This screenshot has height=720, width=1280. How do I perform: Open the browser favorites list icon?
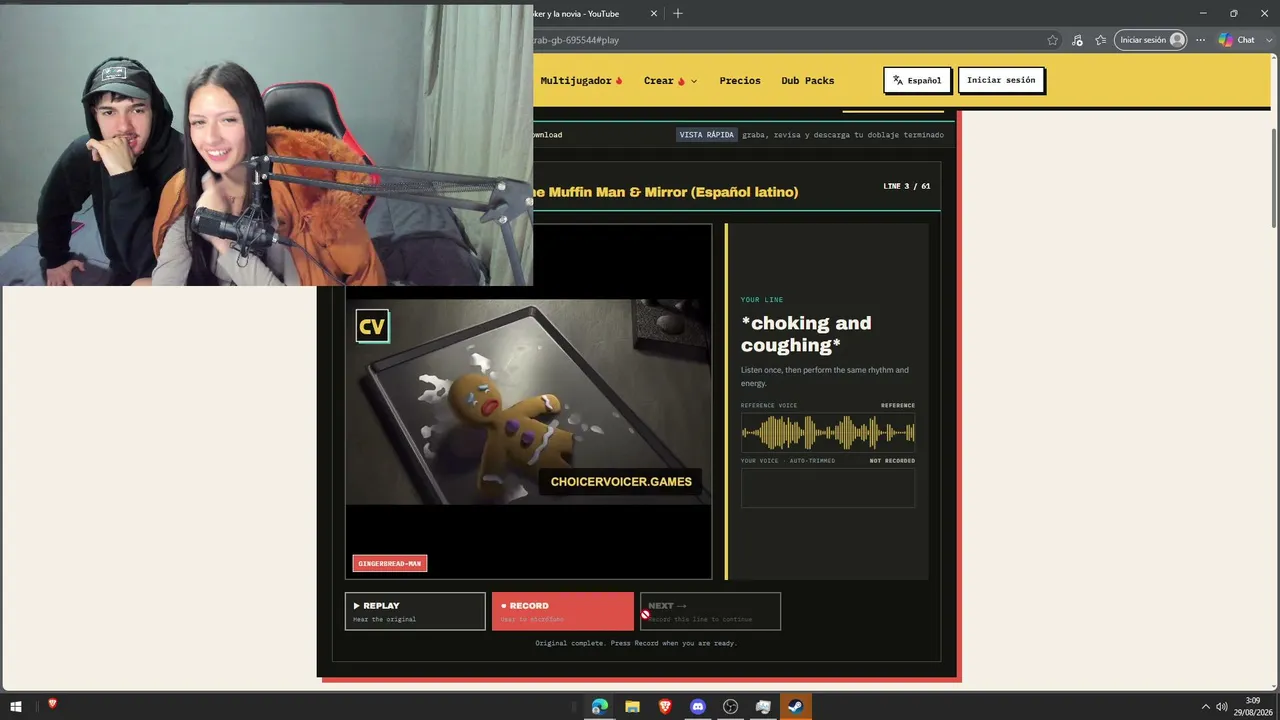pyautogui.click(x=1101, y=40)
